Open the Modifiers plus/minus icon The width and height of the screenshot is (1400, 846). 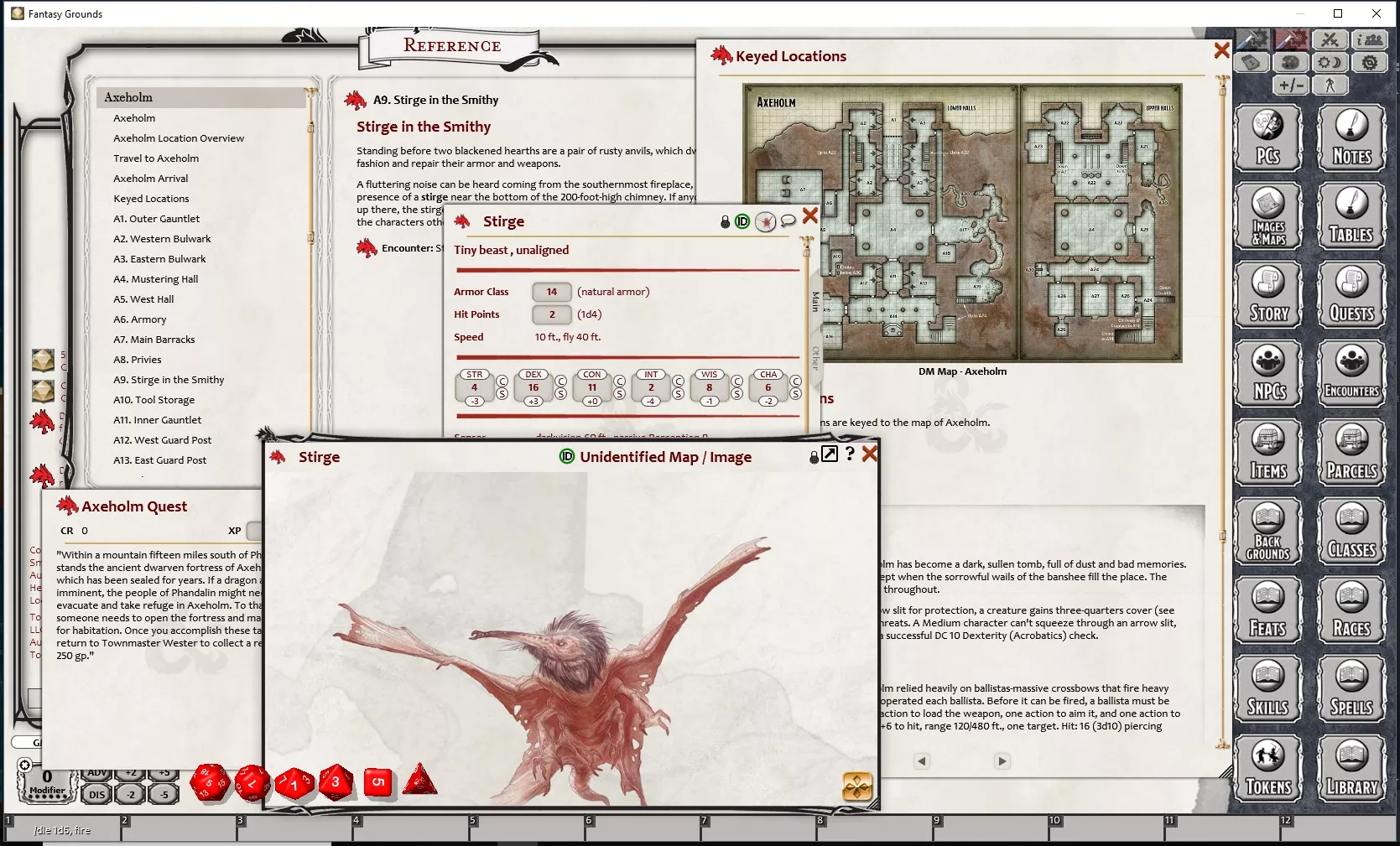coord(1291,85)
